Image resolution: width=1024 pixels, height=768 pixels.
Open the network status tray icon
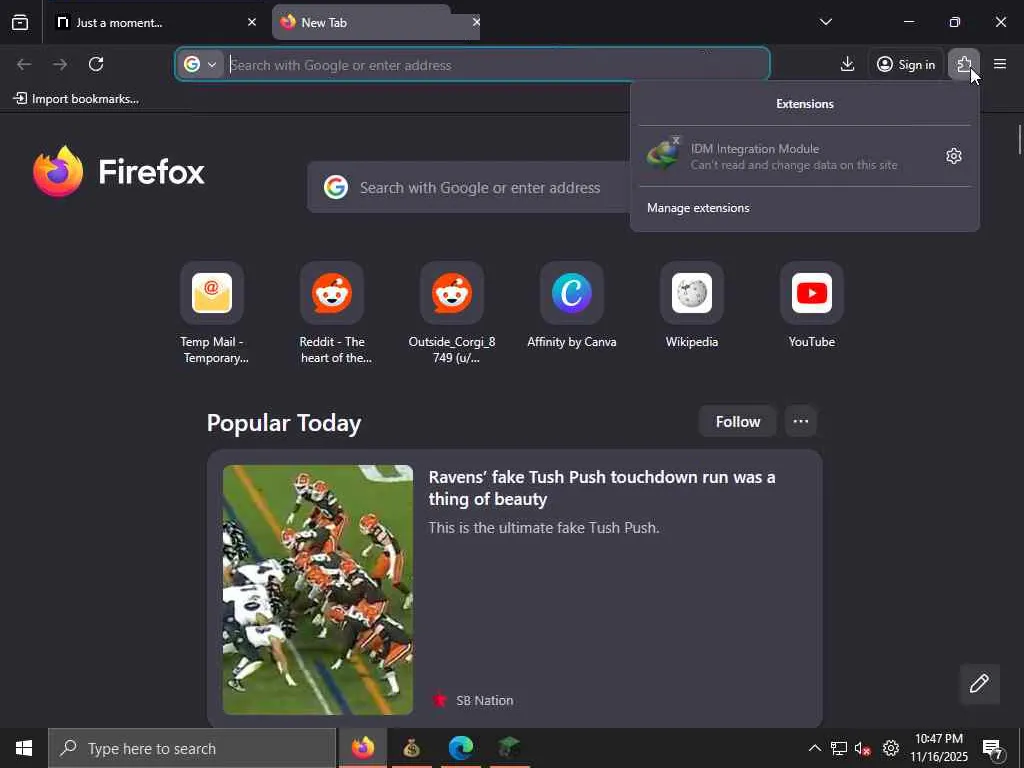point(839,748)
